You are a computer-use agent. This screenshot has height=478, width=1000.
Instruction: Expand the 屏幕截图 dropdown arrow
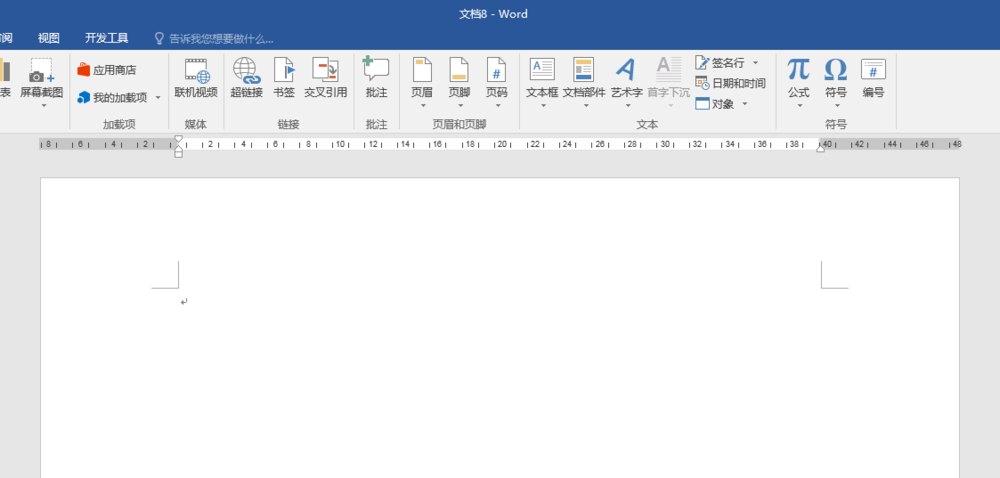tap(43, 105)
